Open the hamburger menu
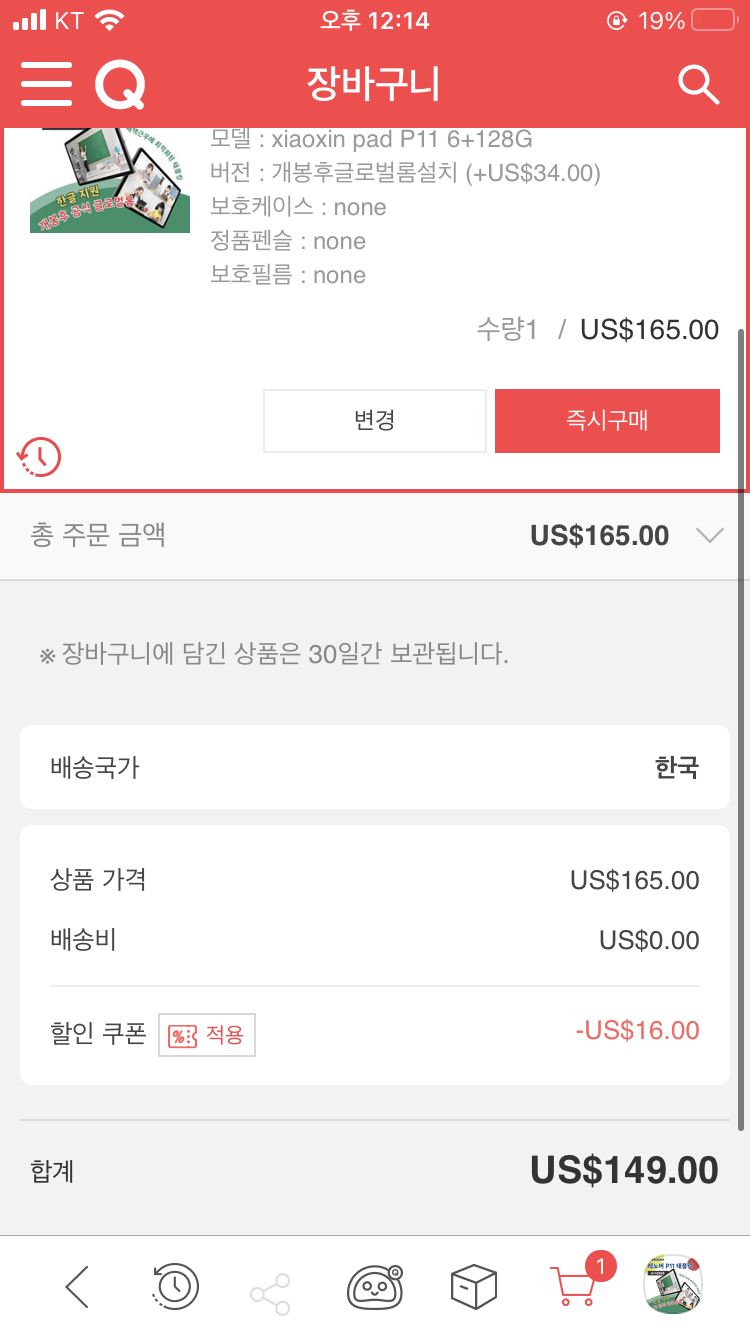The height and width of the screenshot is (1334, 750). [46, 84]
